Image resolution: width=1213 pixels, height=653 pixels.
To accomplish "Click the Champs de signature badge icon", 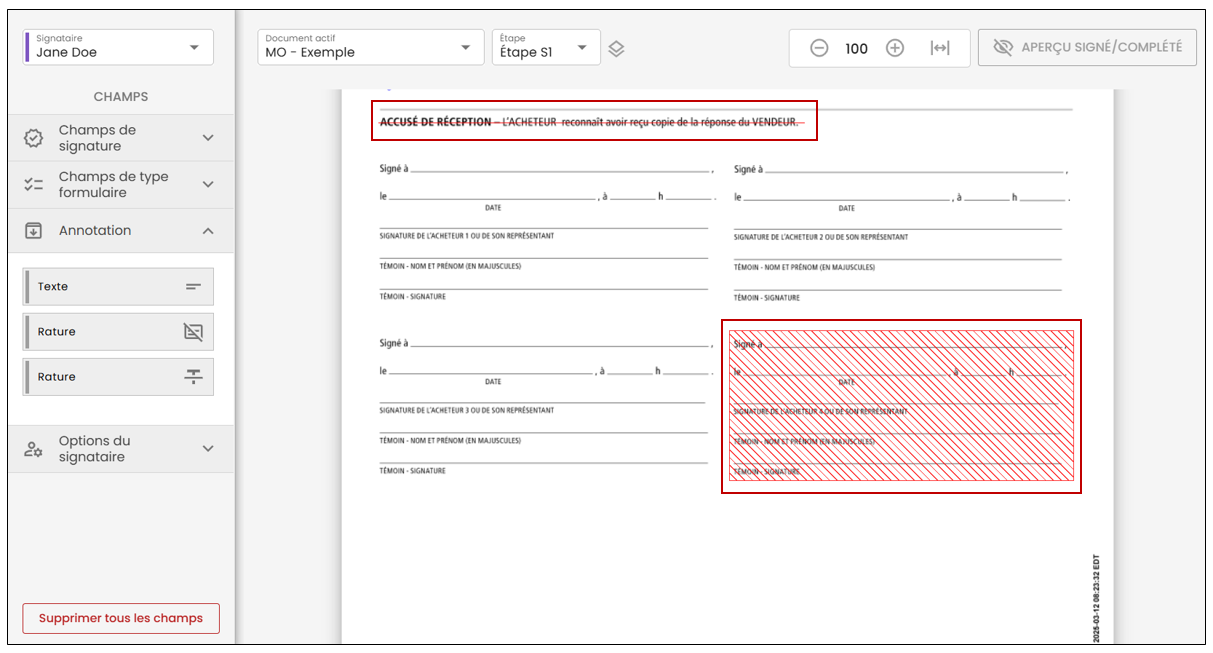I will (x=33, y=138).
